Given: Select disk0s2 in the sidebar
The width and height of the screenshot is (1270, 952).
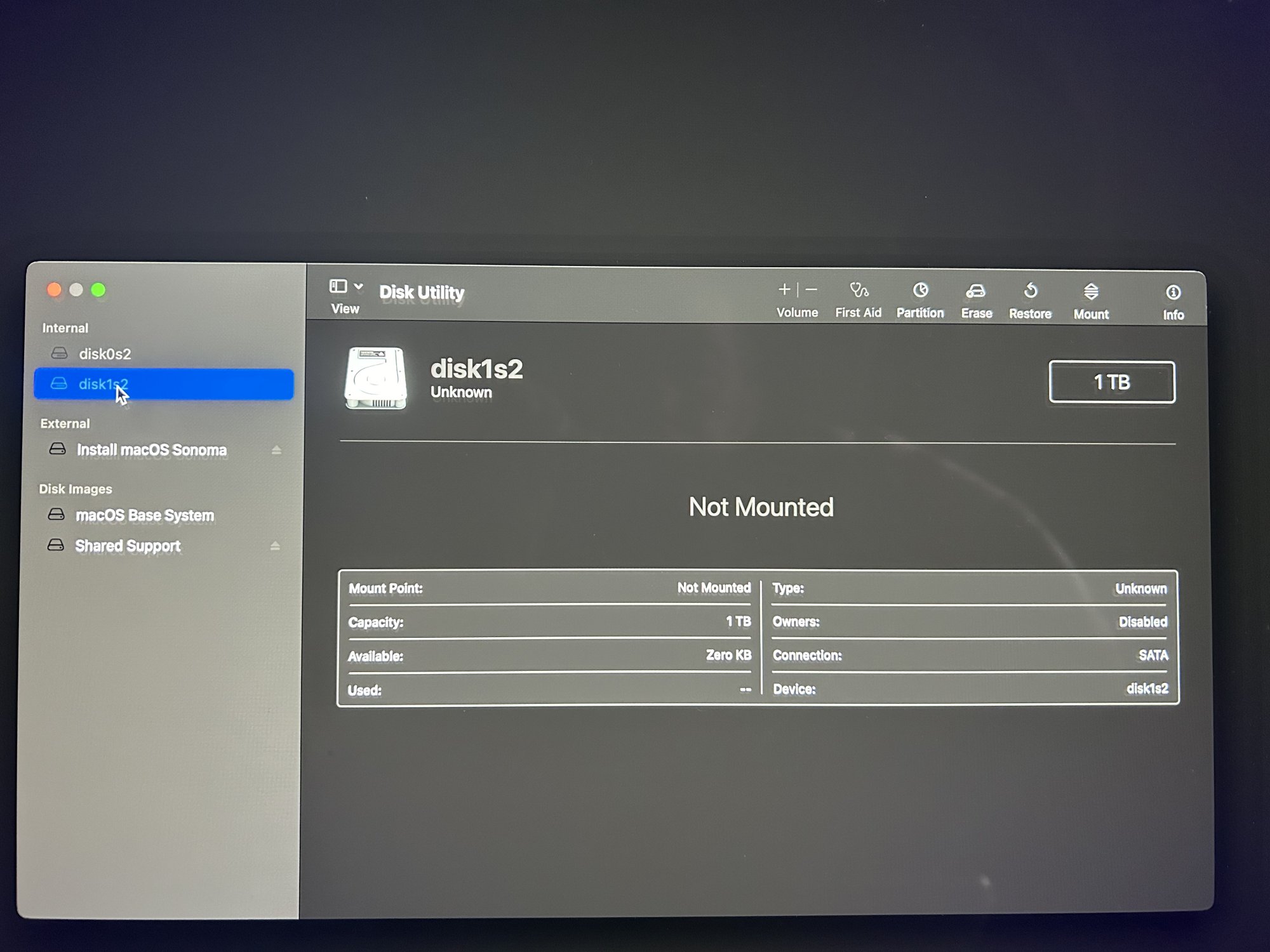Looking at the screenshot, I should click(x=105, y=354).
